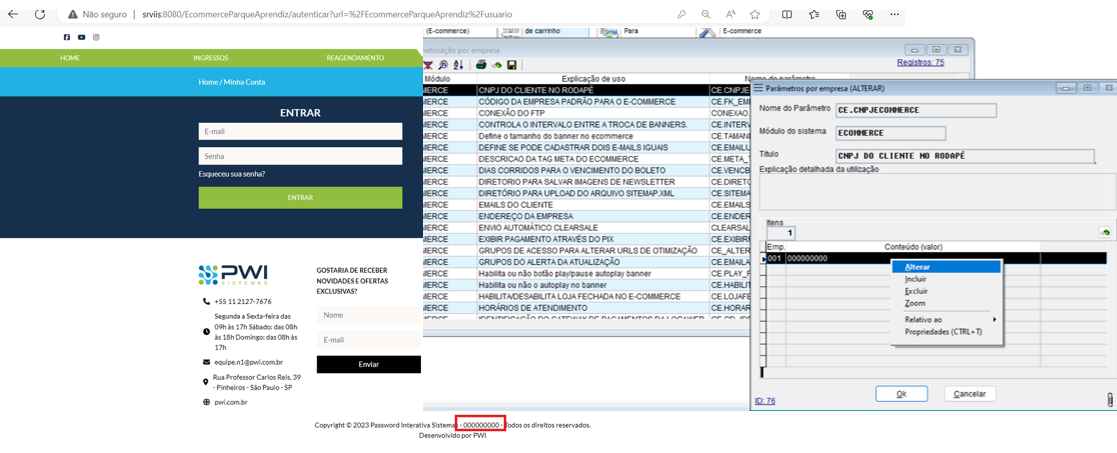Open the Instagram icon link
This screenshot has width=1117, height=453.
[x=96, y=37]
